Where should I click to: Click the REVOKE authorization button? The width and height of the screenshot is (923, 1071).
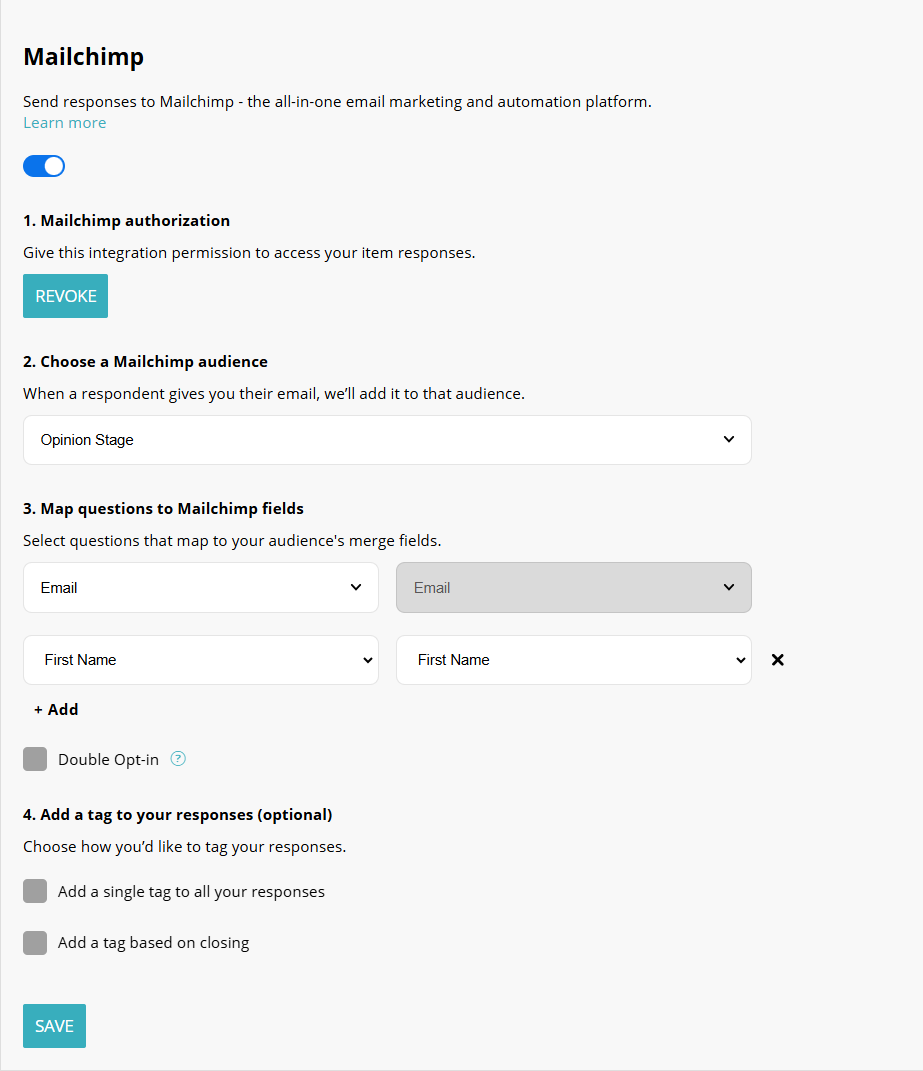click(x=65, y=296)
